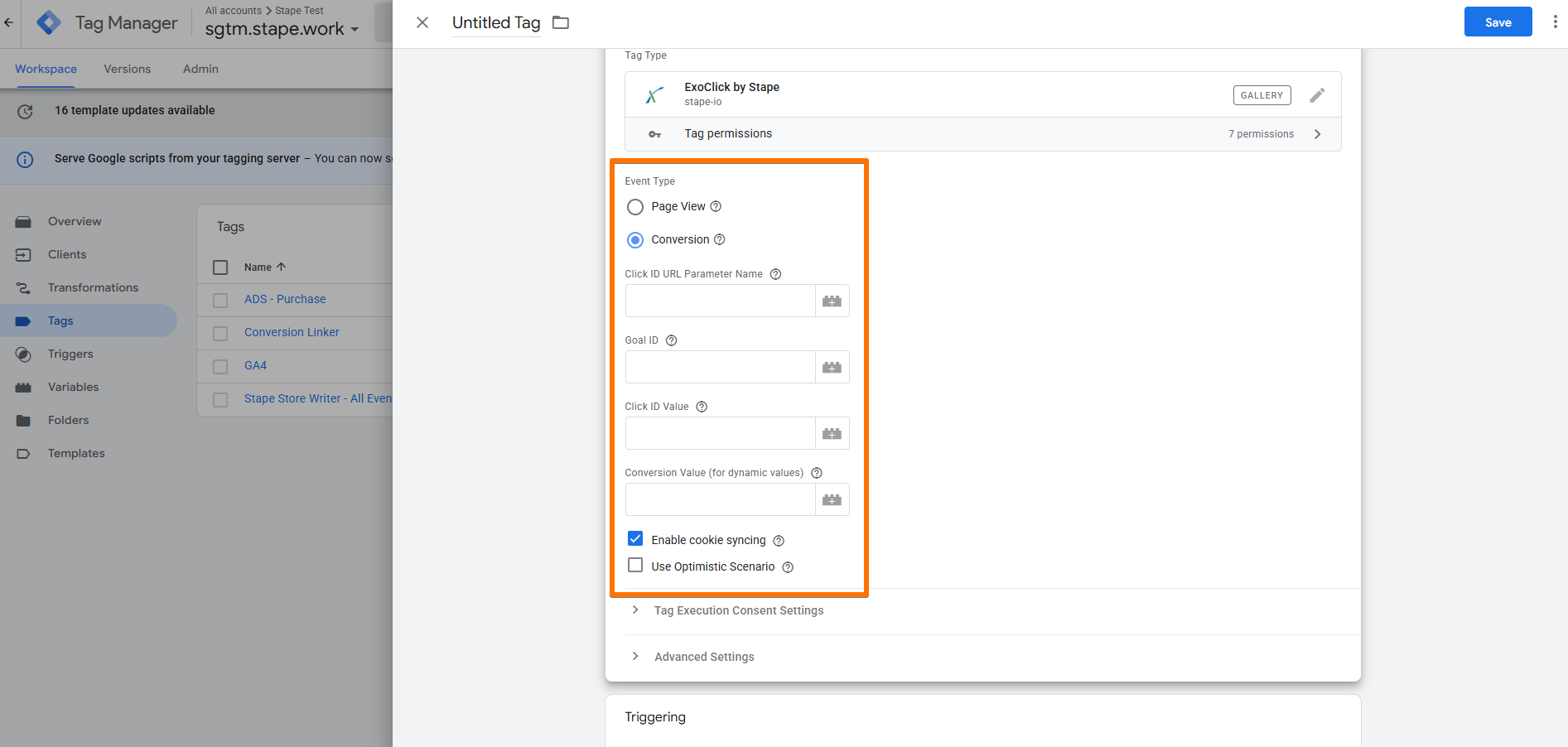Viewport: 1568px width, 747px height.
Task: Expand Tag Execution Consent Settings
Action: 635,610
